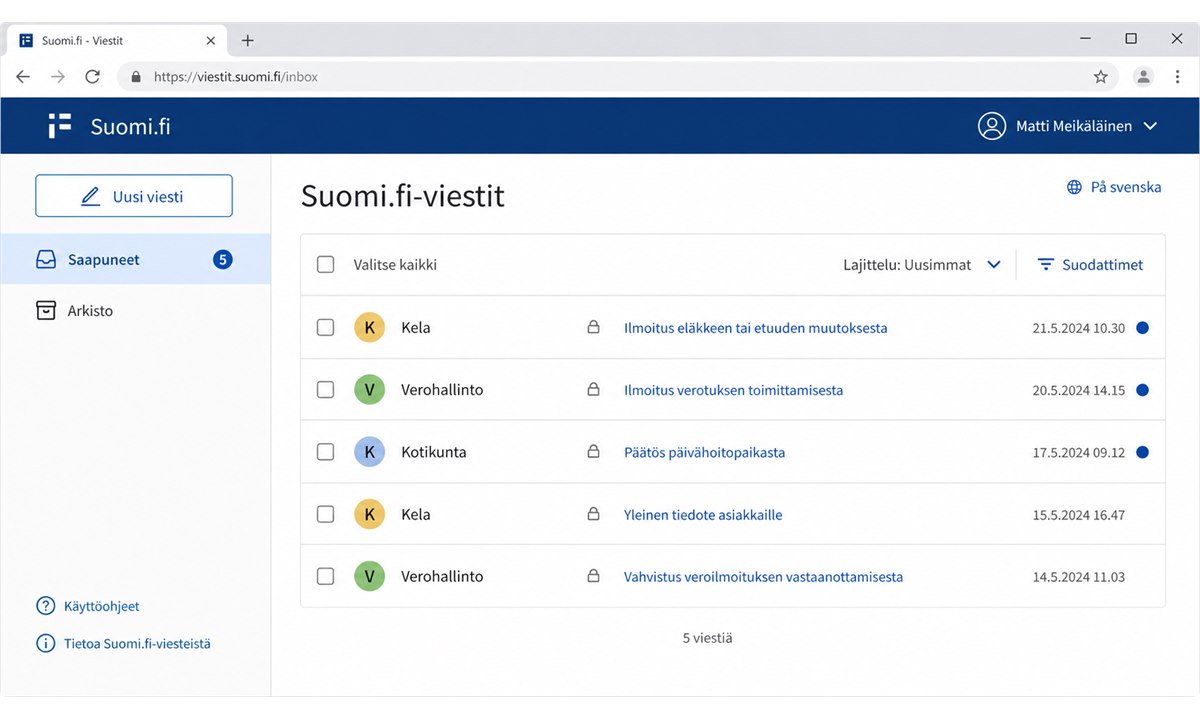Reload the page with the refresh icon
Screen dimensions: 1200x720
click(92, 76)
